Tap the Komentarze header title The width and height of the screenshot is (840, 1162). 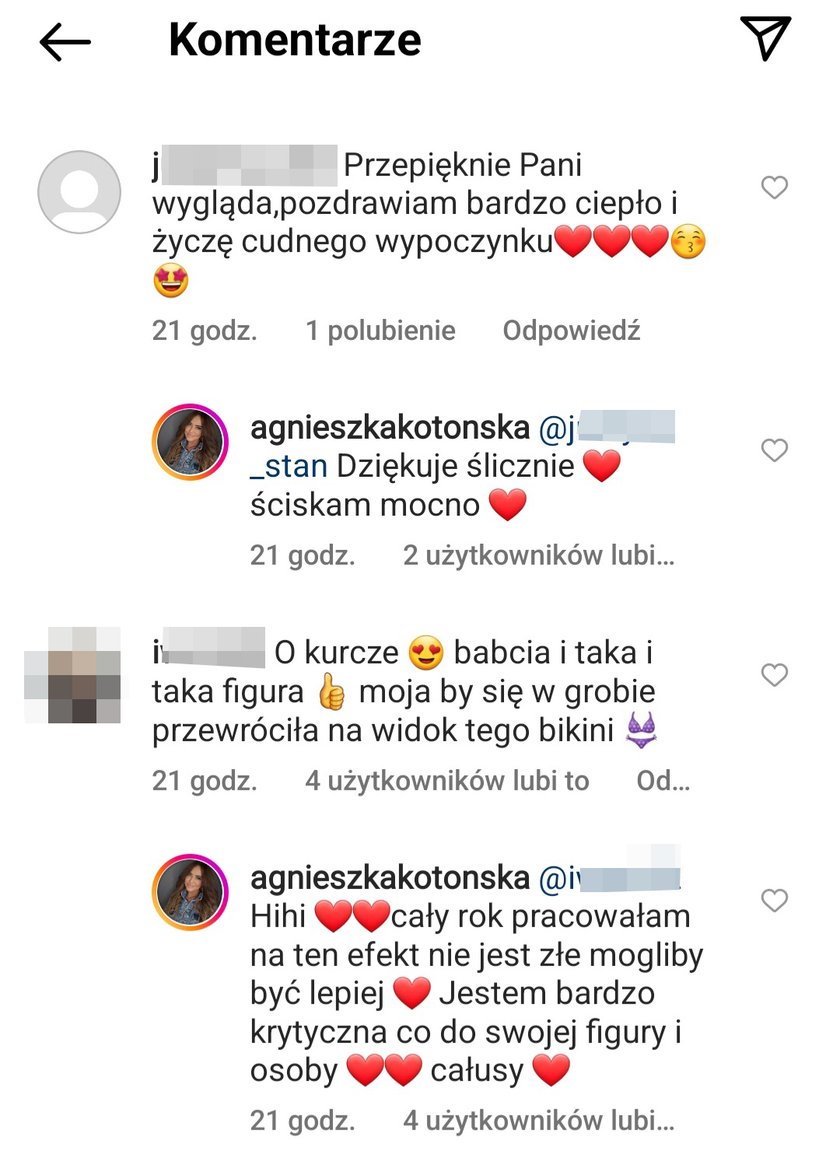coord(295,39)
